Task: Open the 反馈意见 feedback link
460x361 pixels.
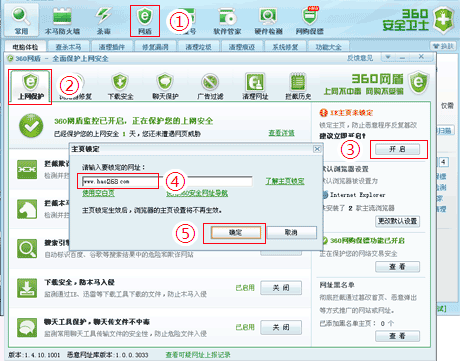Action: click(360, 58)
